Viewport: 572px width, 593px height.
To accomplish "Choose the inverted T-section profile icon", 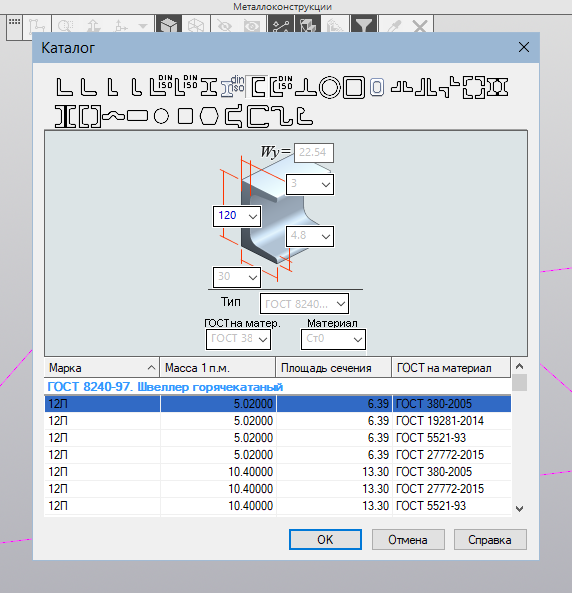I will pos(306,87).
